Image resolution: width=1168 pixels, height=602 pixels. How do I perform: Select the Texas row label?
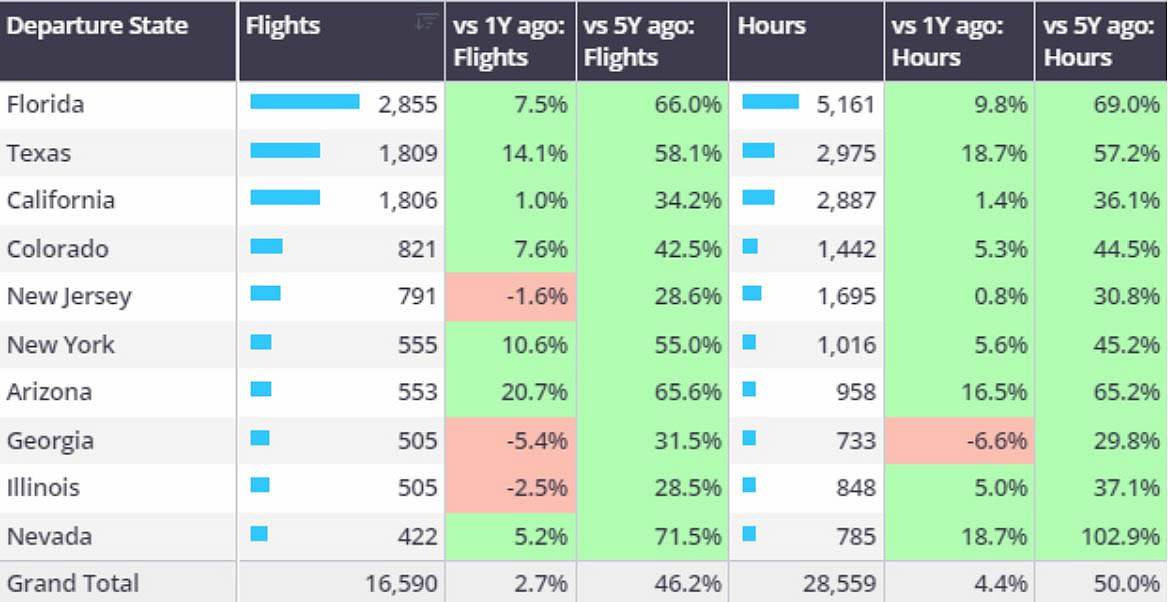point(39,153)
